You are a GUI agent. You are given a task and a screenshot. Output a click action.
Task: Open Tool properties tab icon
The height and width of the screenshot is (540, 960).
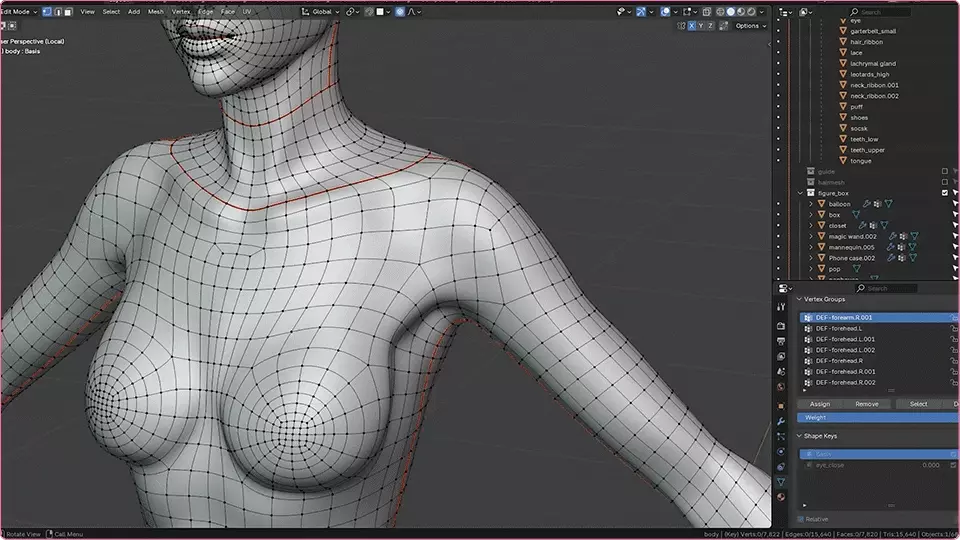click(781, 307)
